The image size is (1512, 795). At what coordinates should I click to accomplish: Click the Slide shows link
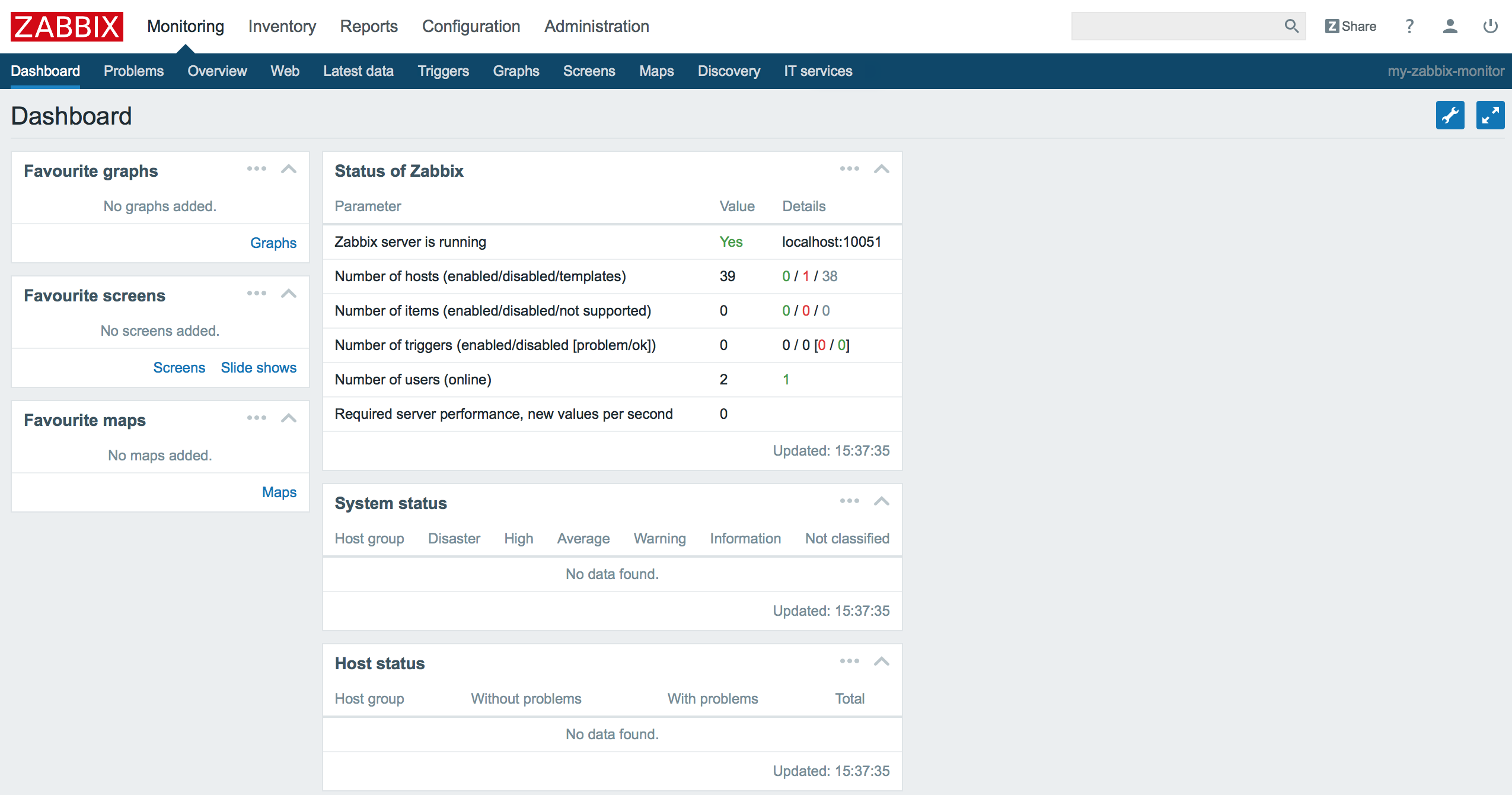point(259,368)
